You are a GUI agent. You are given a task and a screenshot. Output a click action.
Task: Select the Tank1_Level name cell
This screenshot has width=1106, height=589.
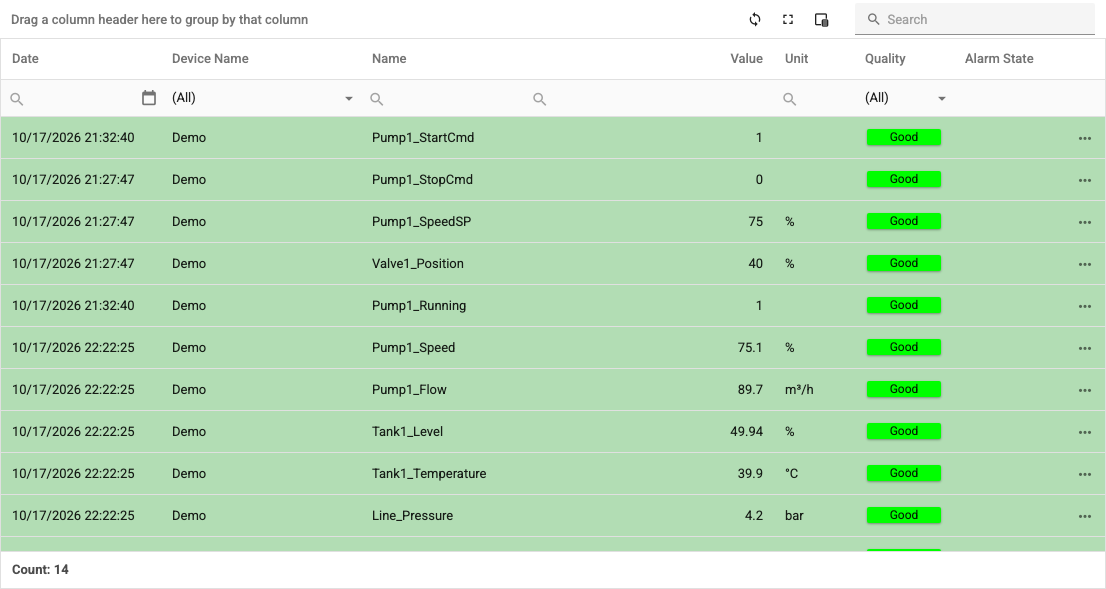(407, 432)
